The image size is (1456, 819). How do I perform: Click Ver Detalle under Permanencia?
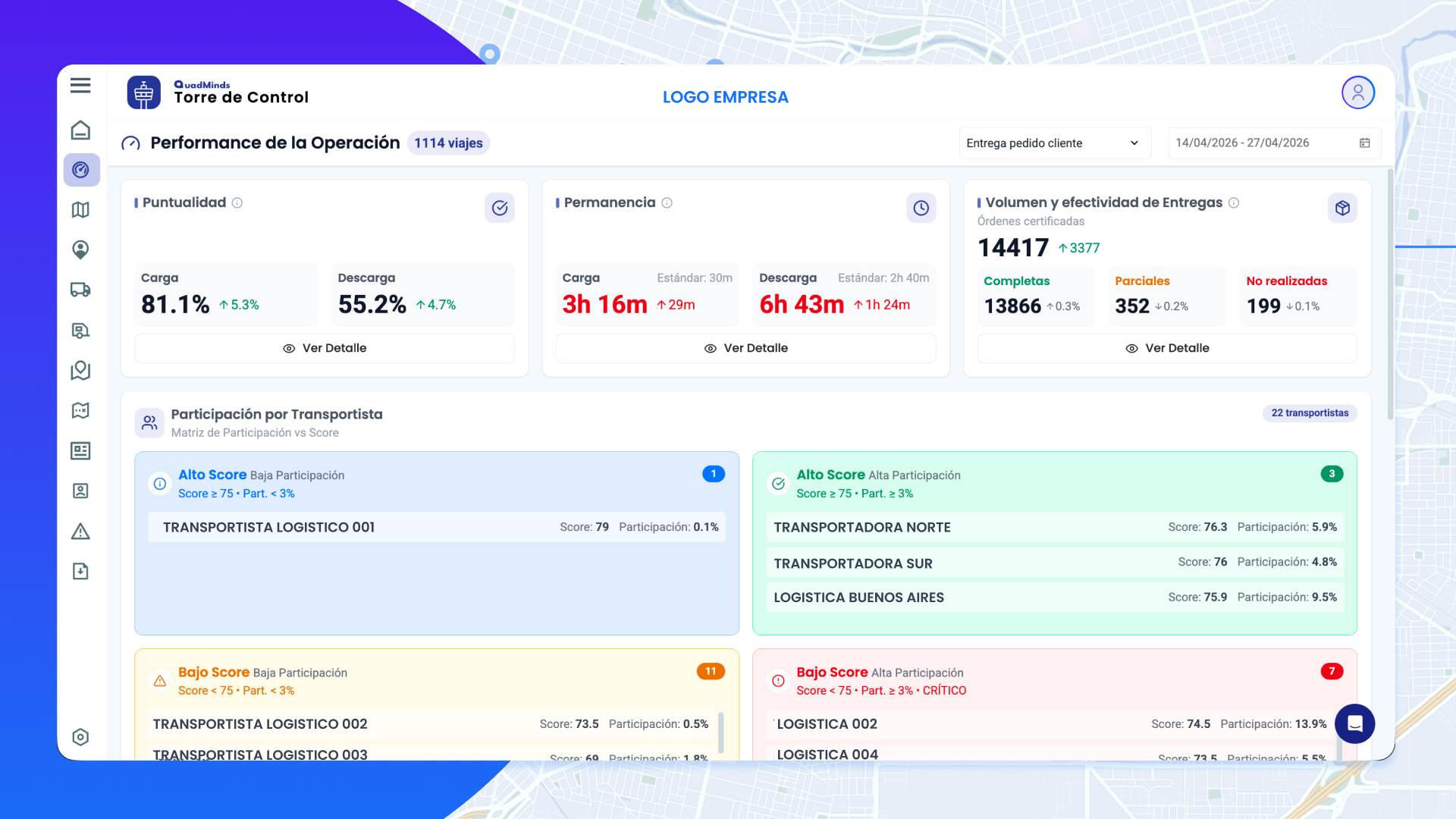(746, 348)
